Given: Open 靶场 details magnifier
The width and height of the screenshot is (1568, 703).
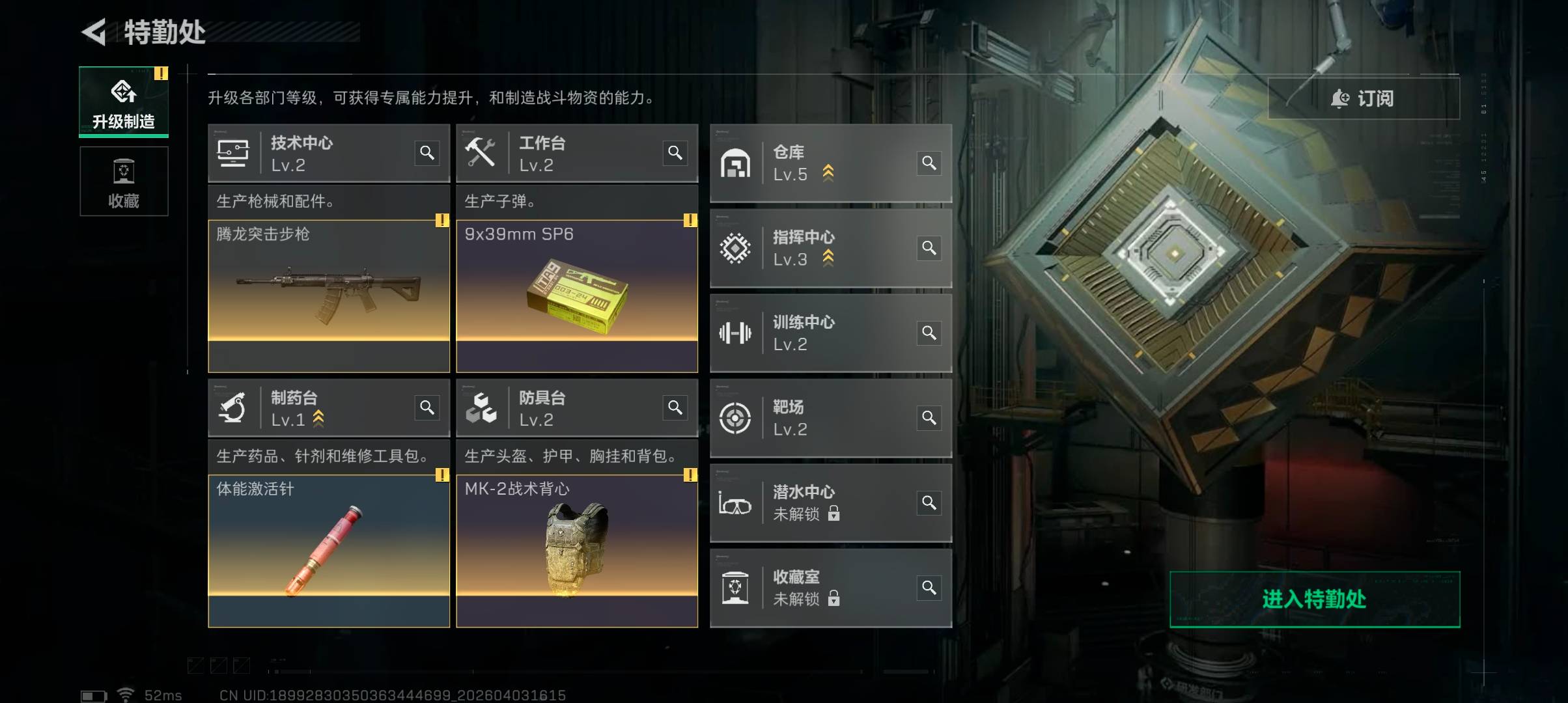Looking at the screenshot, I should tap(929, 418).
